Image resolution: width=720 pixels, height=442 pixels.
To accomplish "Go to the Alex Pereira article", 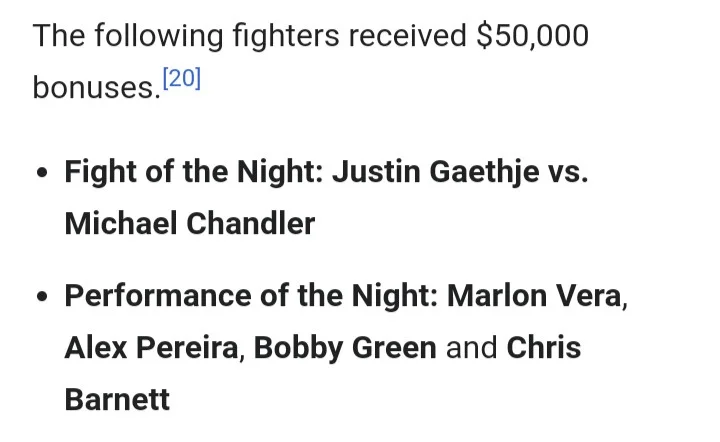I will click(151, 347).
